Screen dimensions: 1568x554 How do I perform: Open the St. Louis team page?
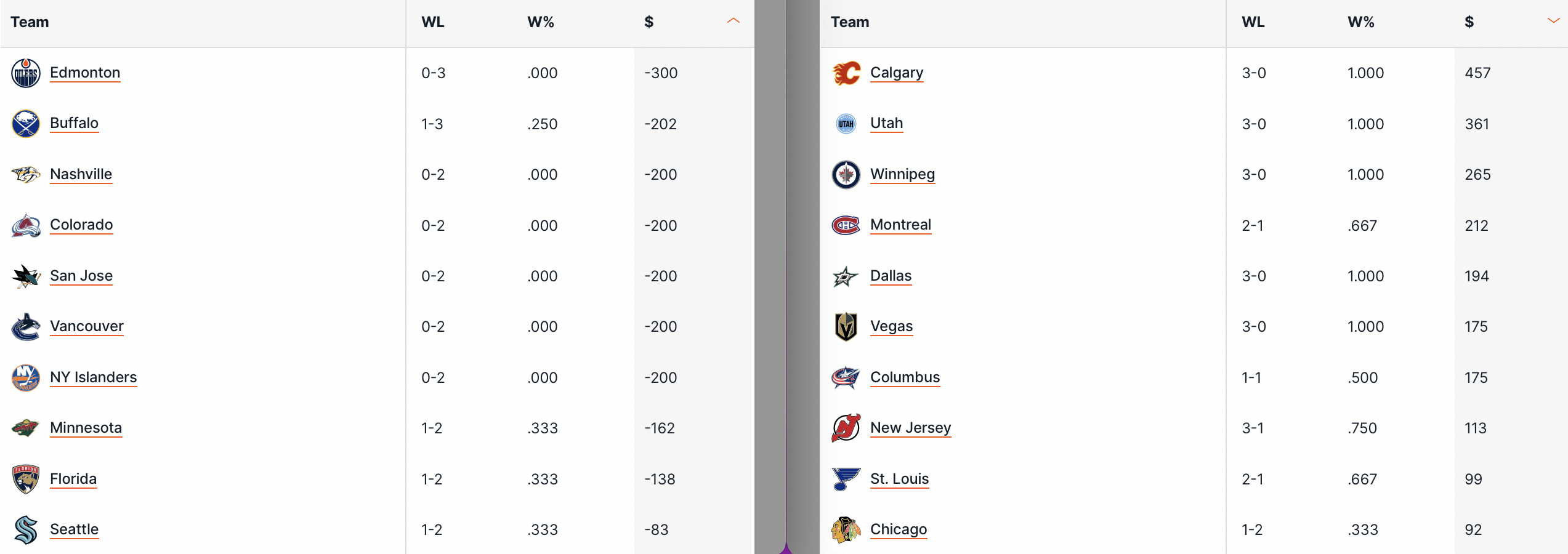click(899, 479)
